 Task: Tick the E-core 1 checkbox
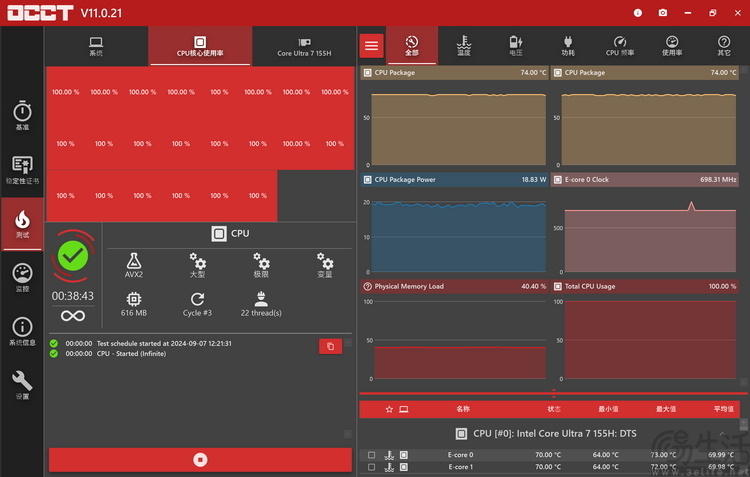[371, 467]
